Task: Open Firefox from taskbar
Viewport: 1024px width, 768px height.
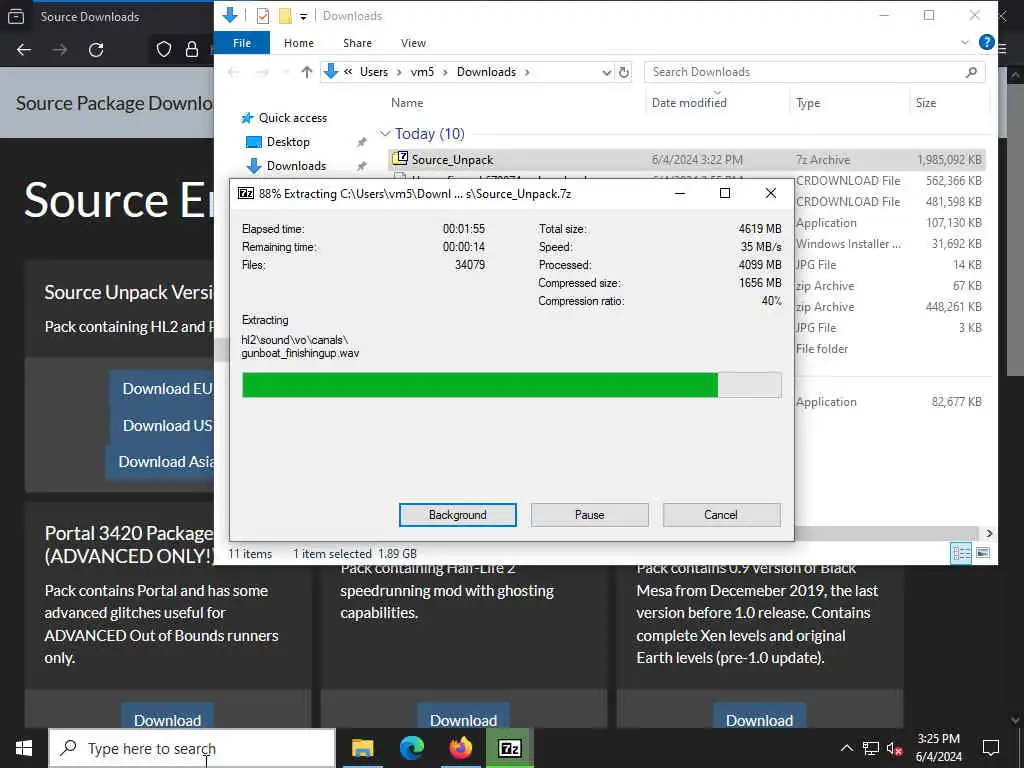Action: [x=460, y=748]
